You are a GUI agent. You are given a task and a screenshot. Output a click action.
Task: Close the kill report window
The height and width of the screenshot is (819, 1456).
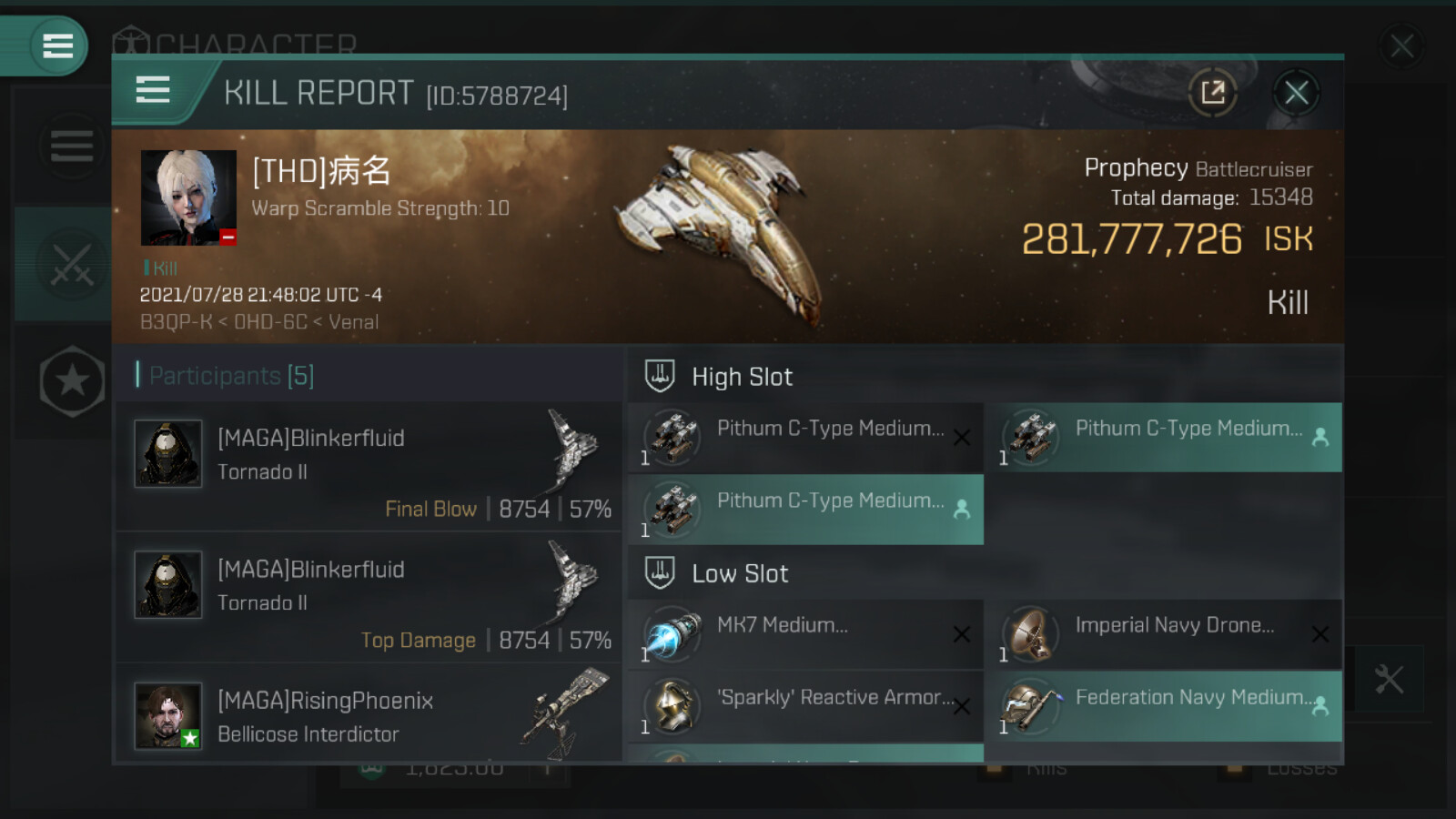pos(1296,92)
